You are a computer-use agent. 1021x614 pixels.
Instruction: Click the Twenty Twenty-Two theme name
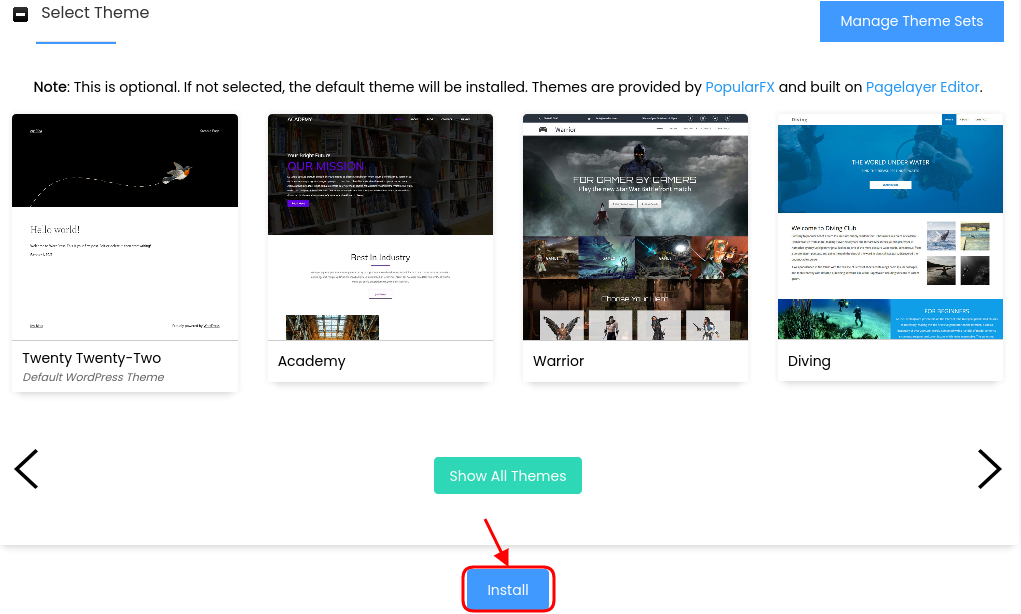[92, 358]
